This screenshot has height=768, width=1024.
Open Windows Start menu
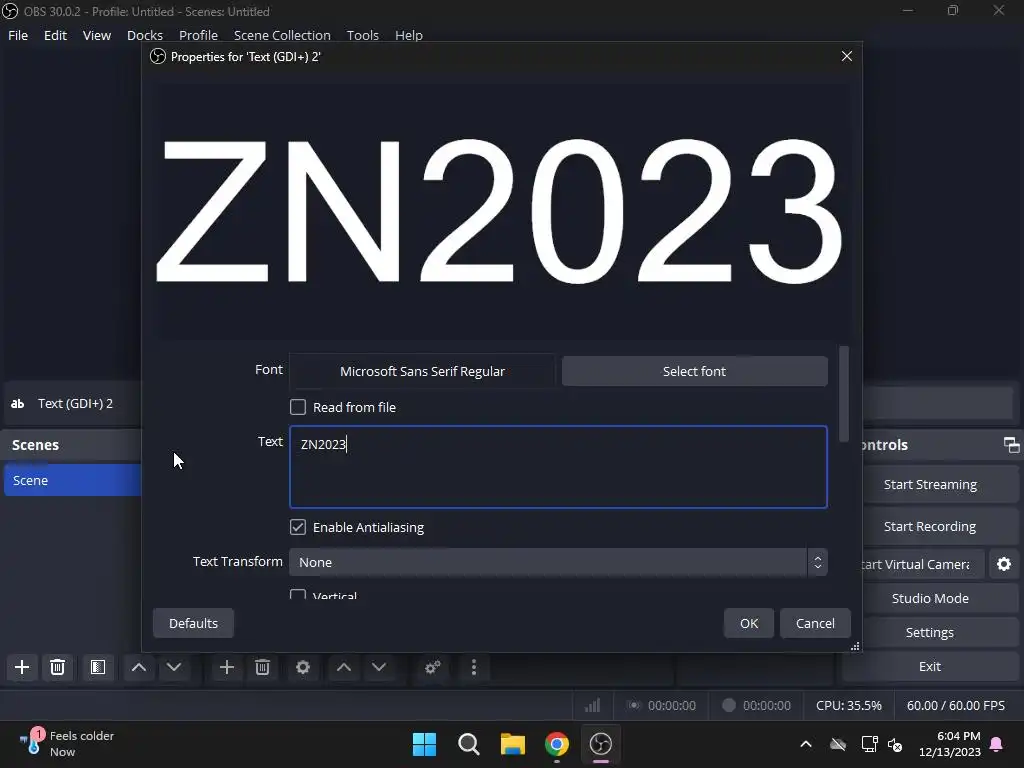pos(424,744)
